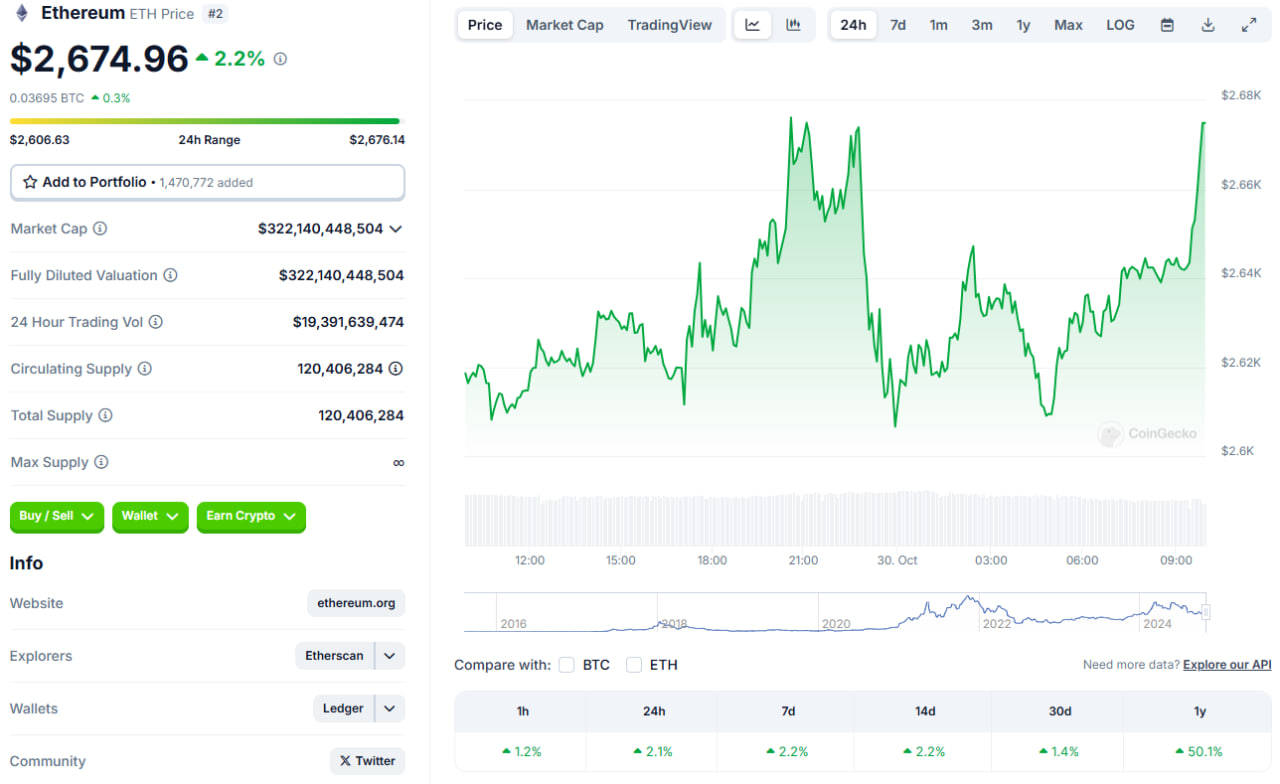
Task: Select the Max time range
Action: (x=1068, y=25)
